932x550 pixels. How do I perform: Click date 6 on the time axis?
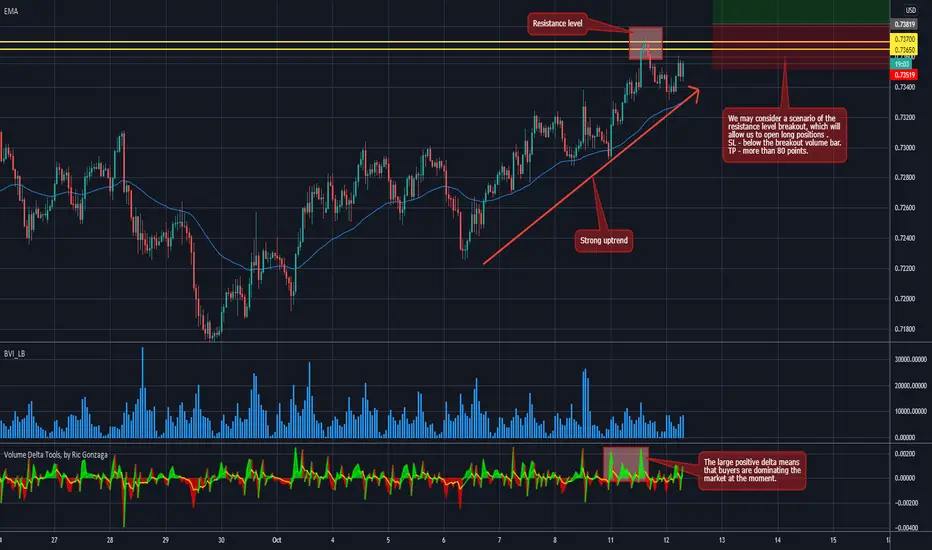pyautogui.click(x=443, y=540)
